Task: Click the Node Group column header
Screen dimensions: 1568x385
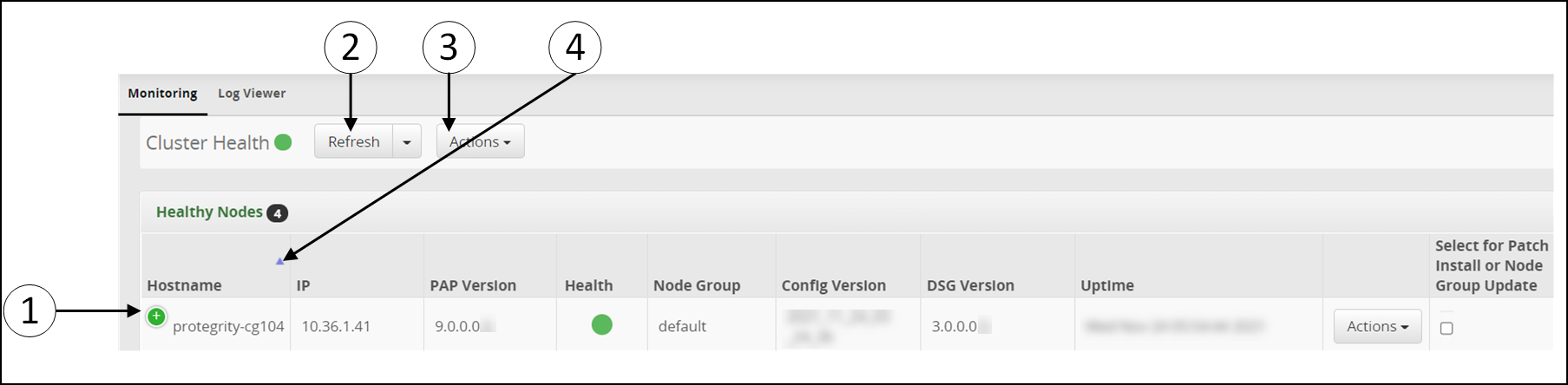Action: point(697,285)
